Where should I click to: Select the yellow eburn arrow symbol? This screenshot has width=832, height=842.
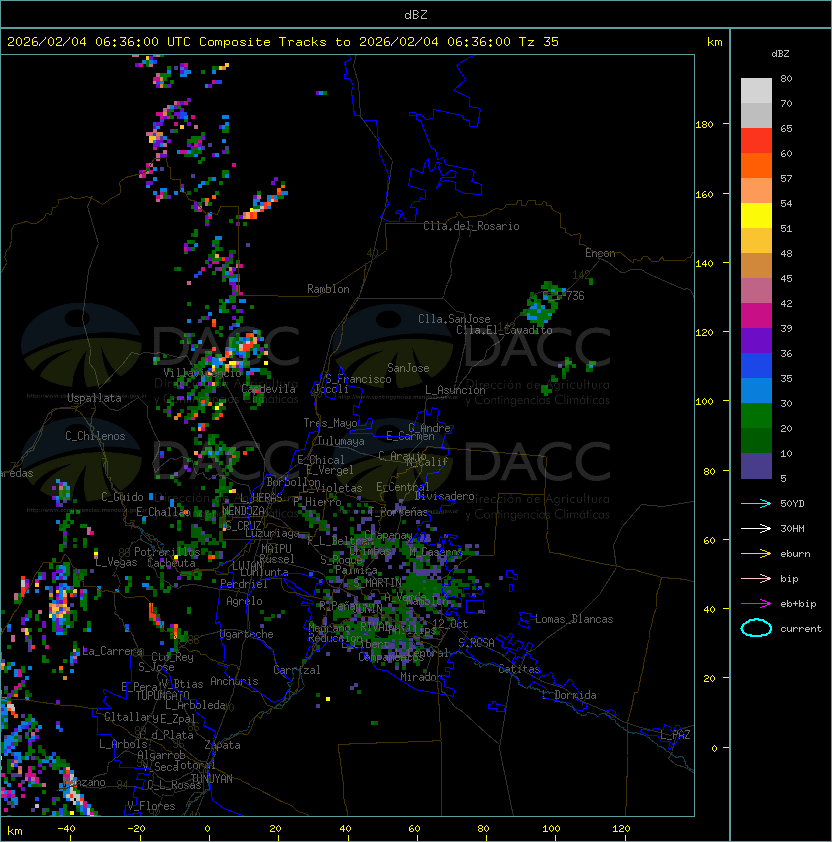point(756,553)
